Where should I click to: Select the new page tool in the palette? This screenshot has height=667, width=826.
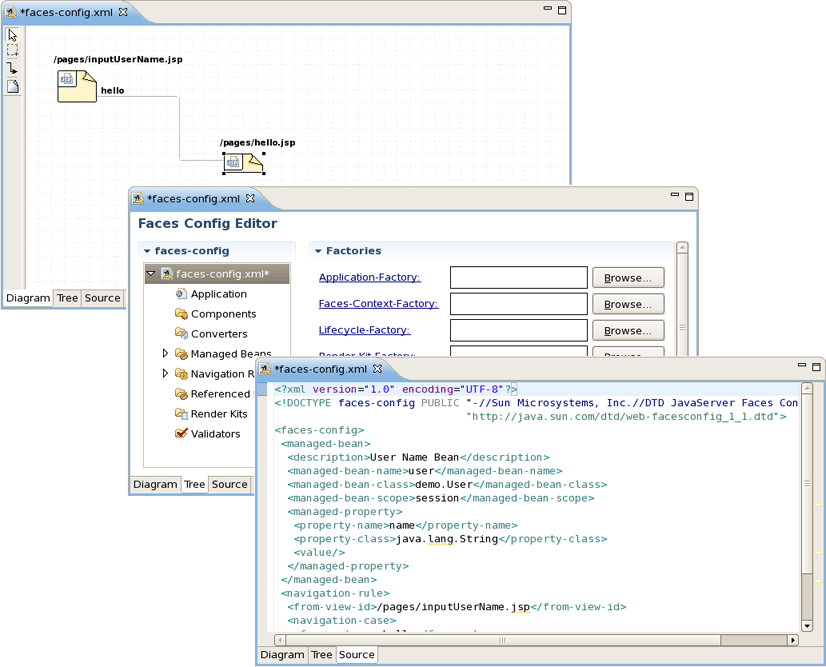click(12, 87)
